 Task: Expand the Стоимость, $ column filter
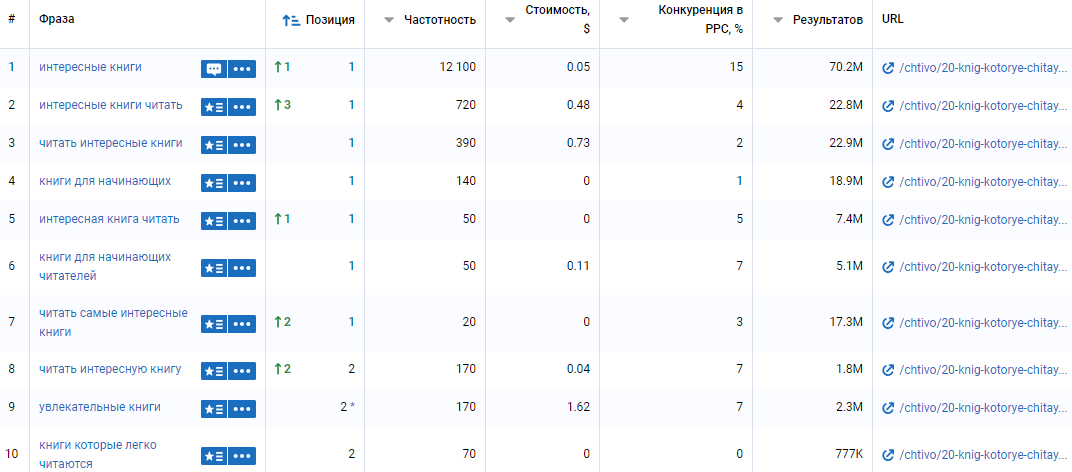(510, 21)
